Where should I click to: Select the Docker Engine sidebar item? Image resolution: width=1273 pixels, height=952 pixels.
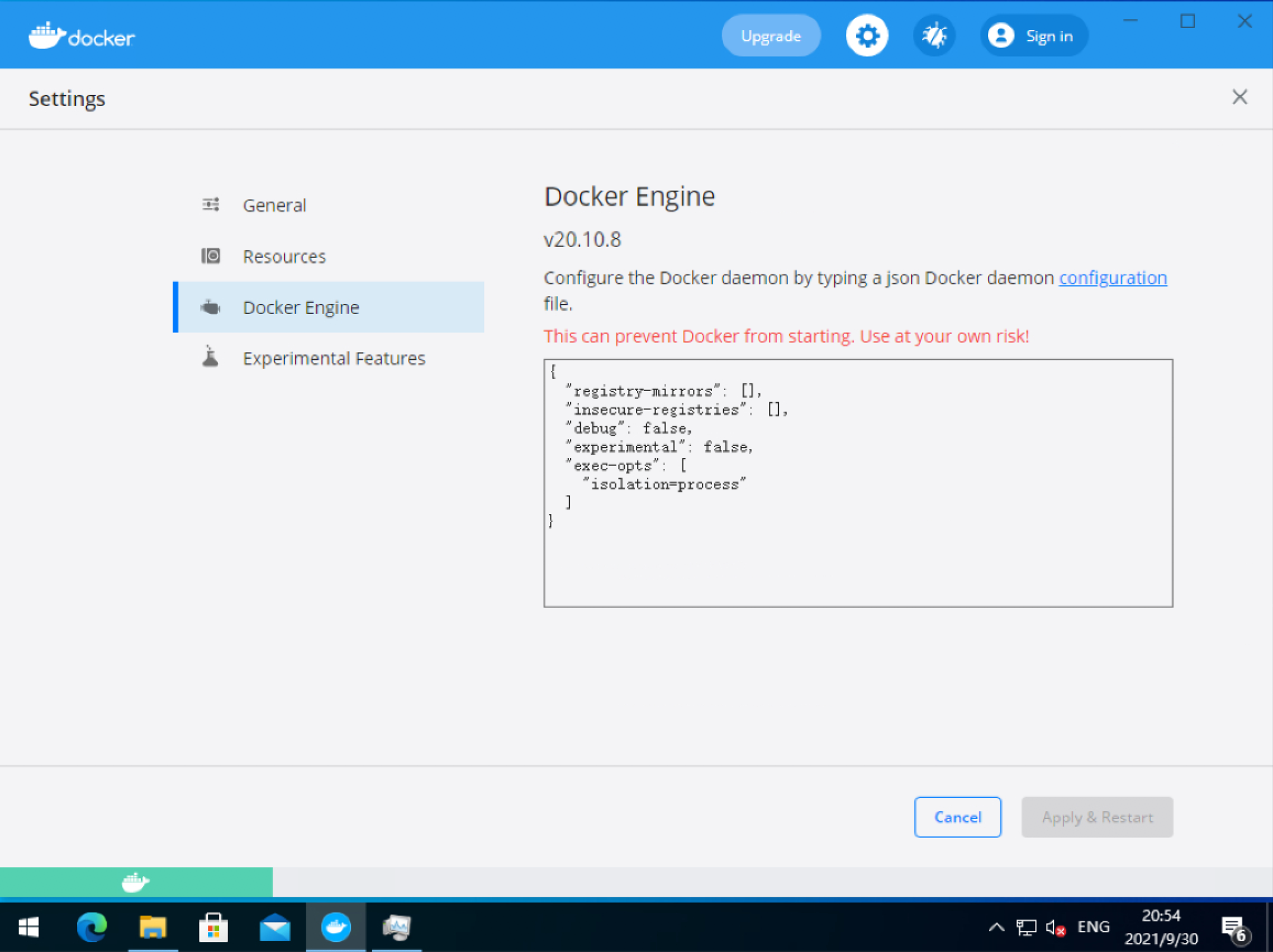(x=301, y=307)
